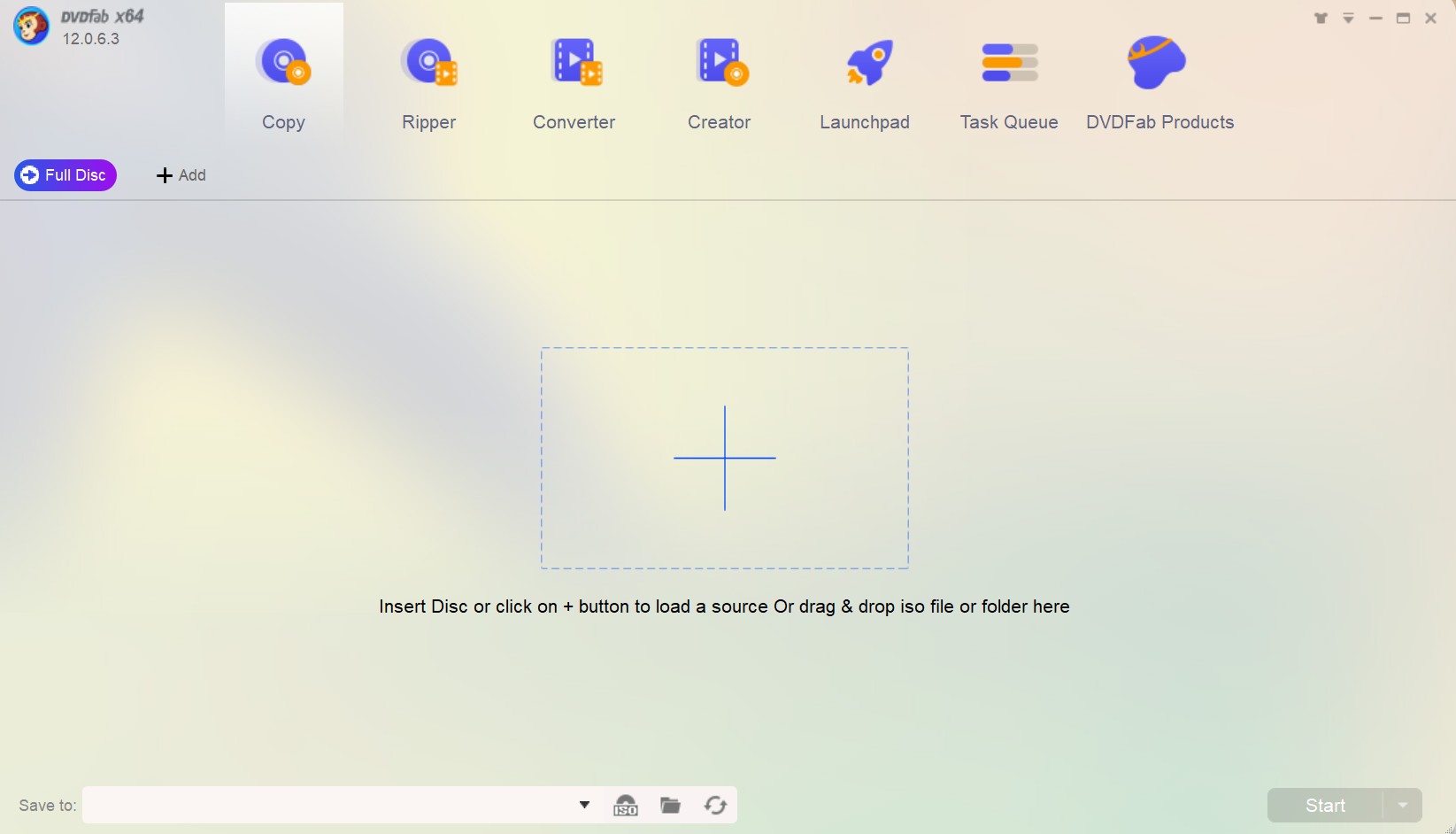Click the Full Disc mode button
Screen dimensions: 1456x834
click(65, 175)
